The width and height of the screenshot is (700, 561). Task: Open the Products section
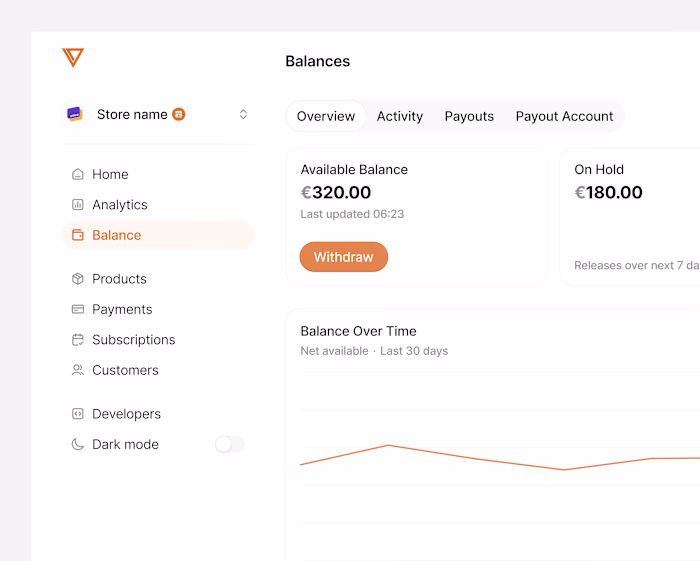[119, 278]
